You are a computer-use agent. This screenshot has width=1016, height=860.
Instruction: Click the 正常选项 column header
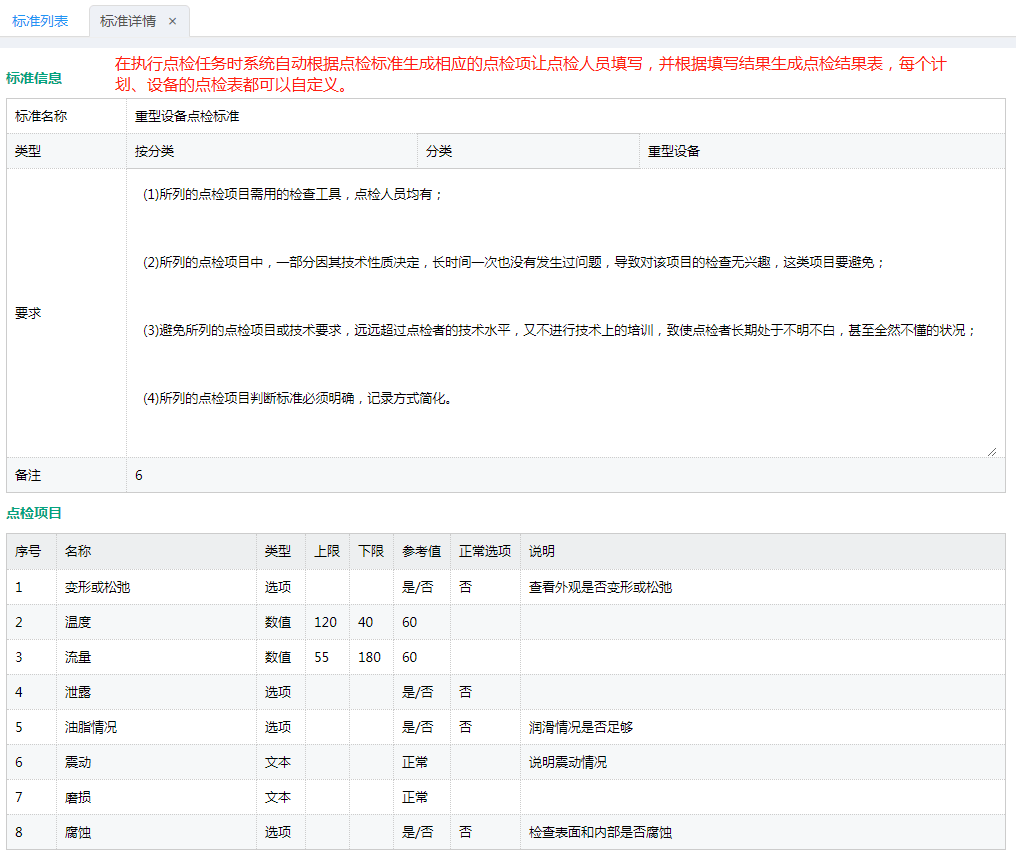(485, 552)
